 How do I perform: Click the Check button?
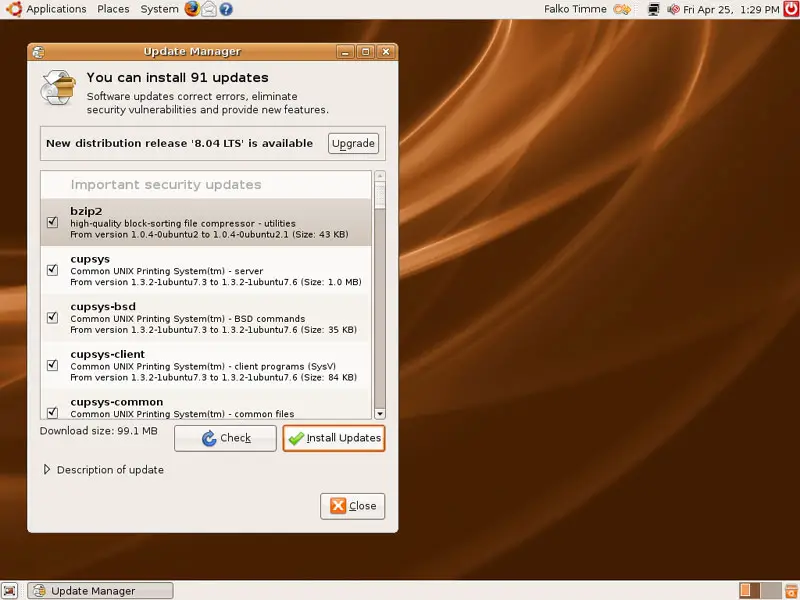pos(225,438)
